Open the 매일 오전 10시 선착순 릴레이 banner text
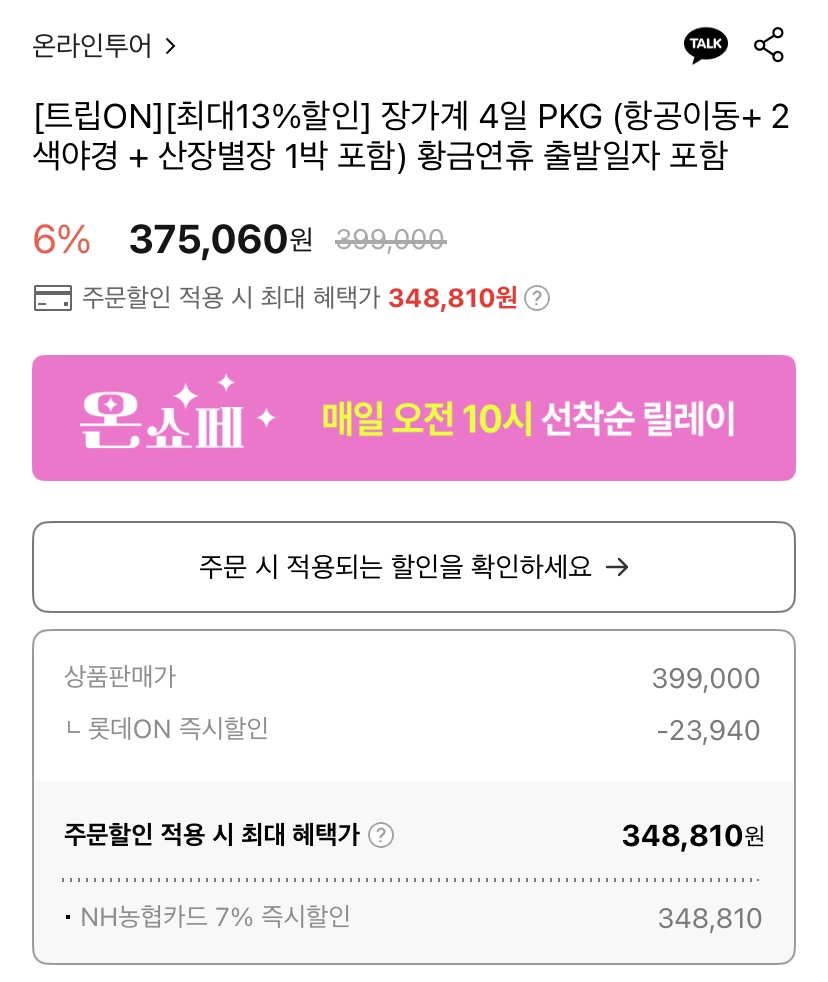The height and width of the screenshot is (982, 828). point(528,419)
